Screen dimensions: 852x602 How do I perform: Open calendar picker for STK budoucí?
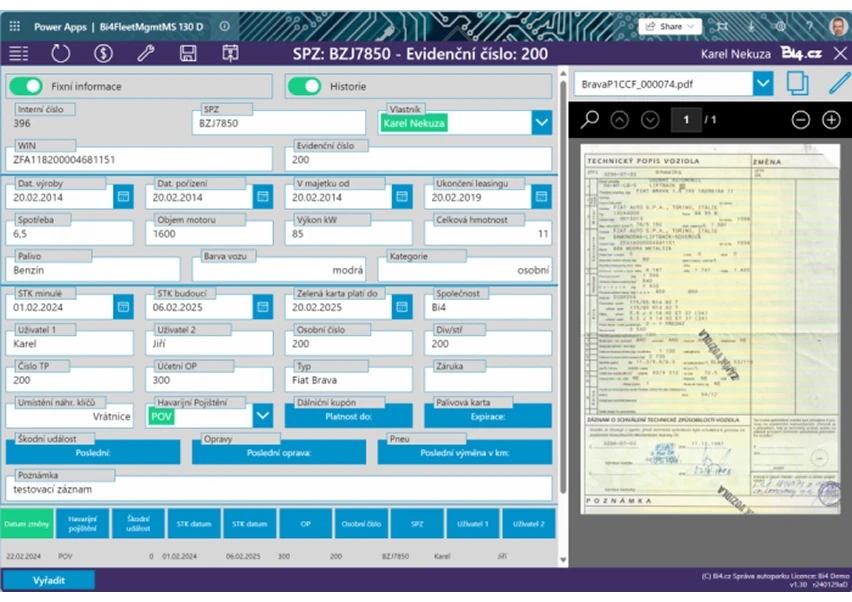point(262,306)
